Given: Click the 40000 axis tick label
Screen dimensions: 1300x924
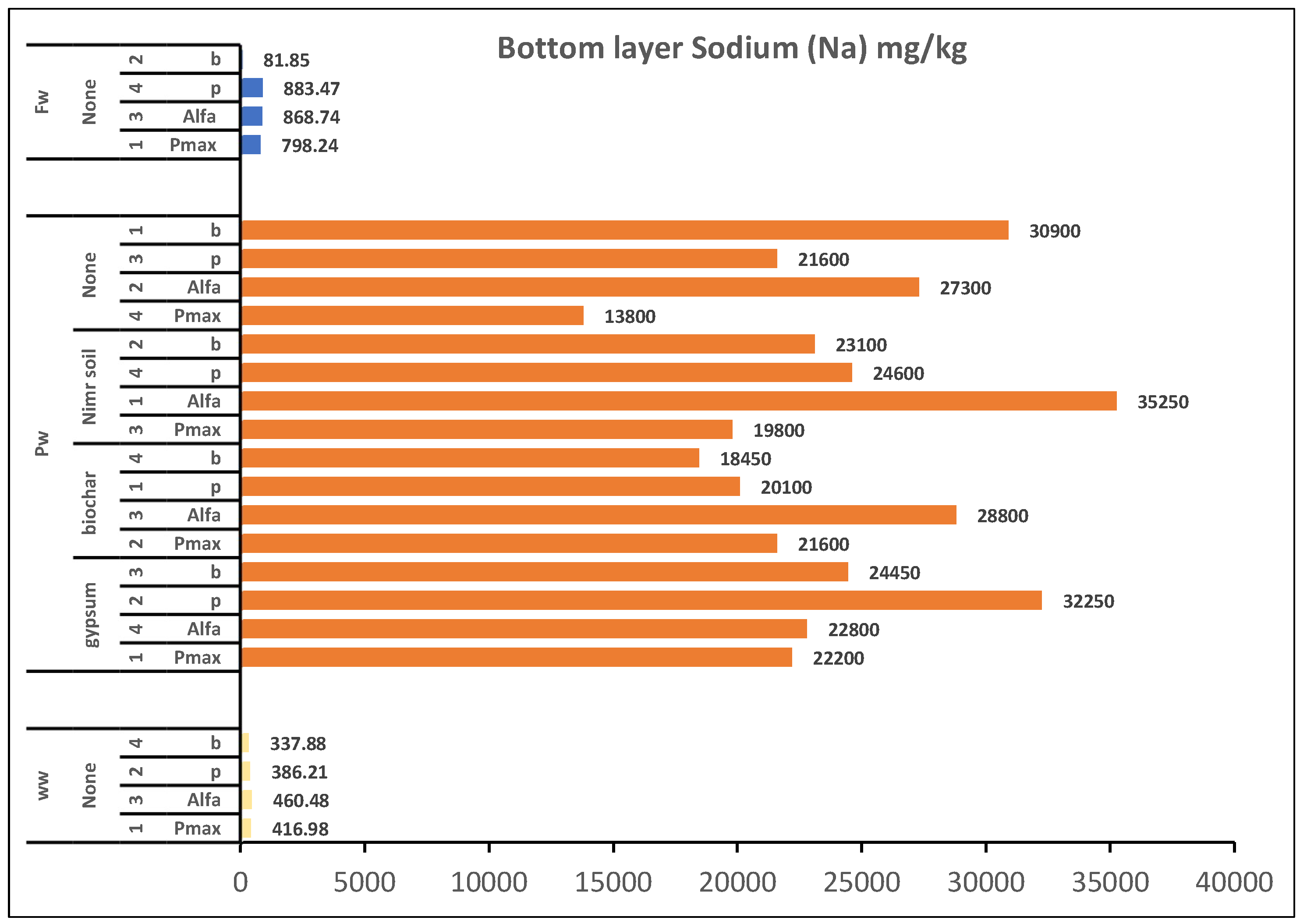Looking at the screenshot, I should coord(1233,882).
